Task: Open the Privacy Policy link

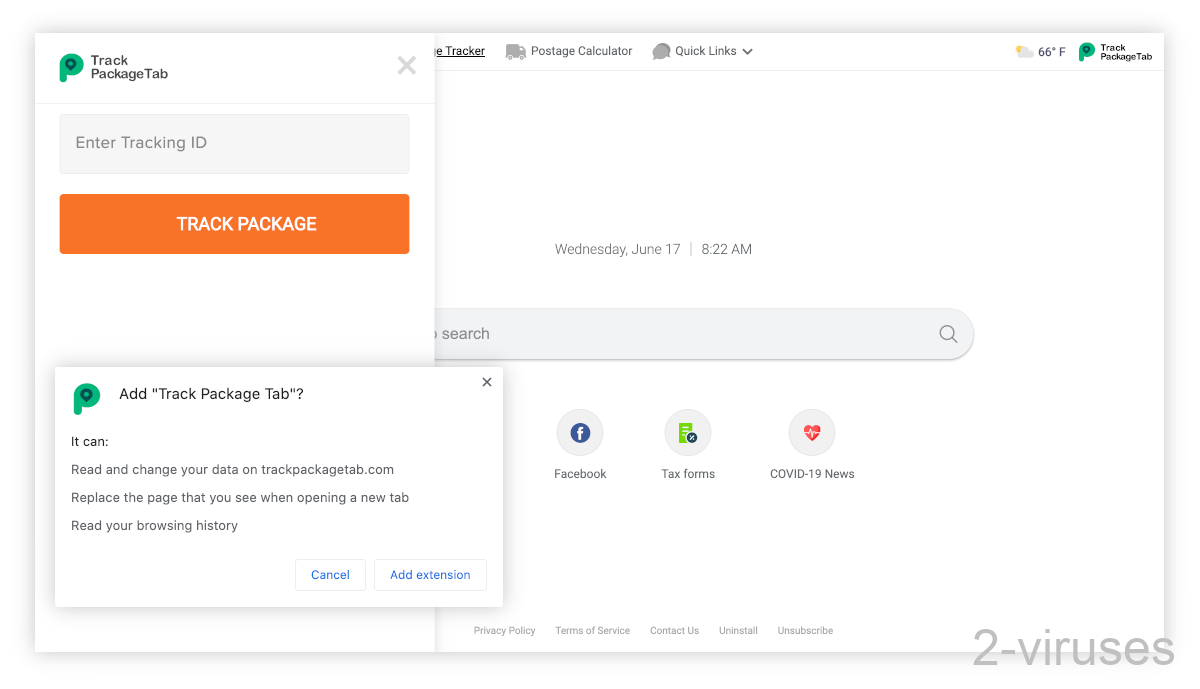Action: tap(504, 630)
